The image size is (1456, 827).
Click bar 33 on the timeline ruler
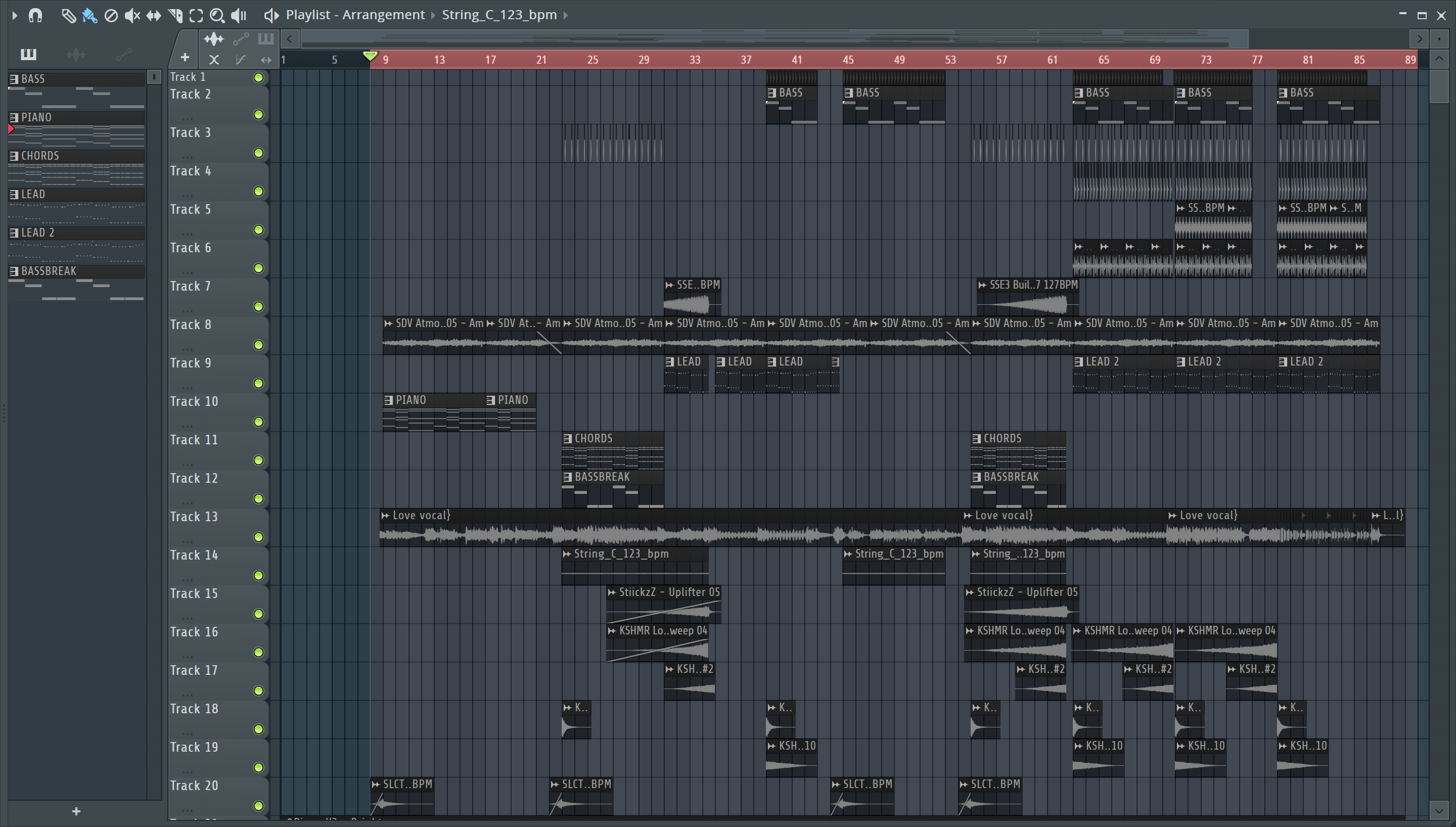[x=695, y=60]
